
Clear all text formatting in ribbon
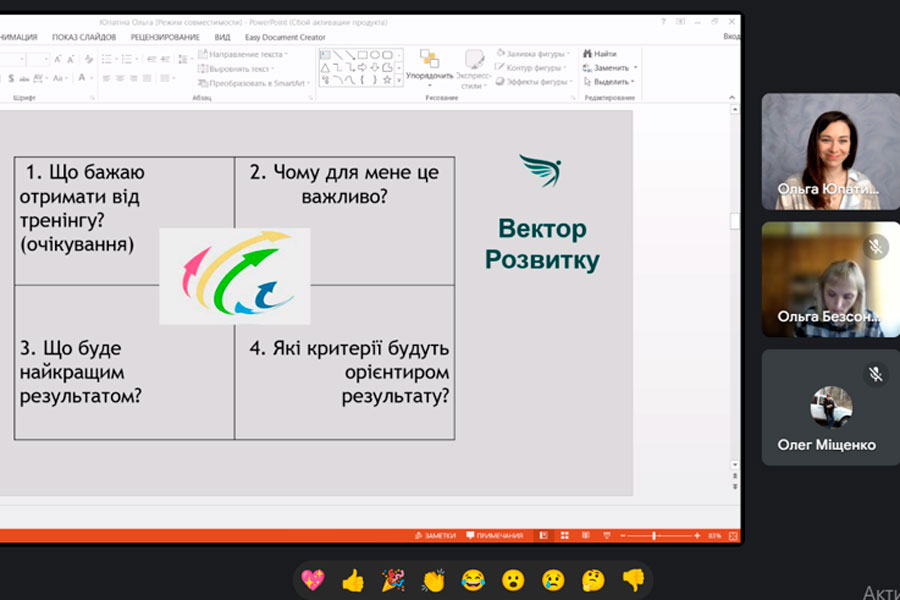click(x=89, y=59)
